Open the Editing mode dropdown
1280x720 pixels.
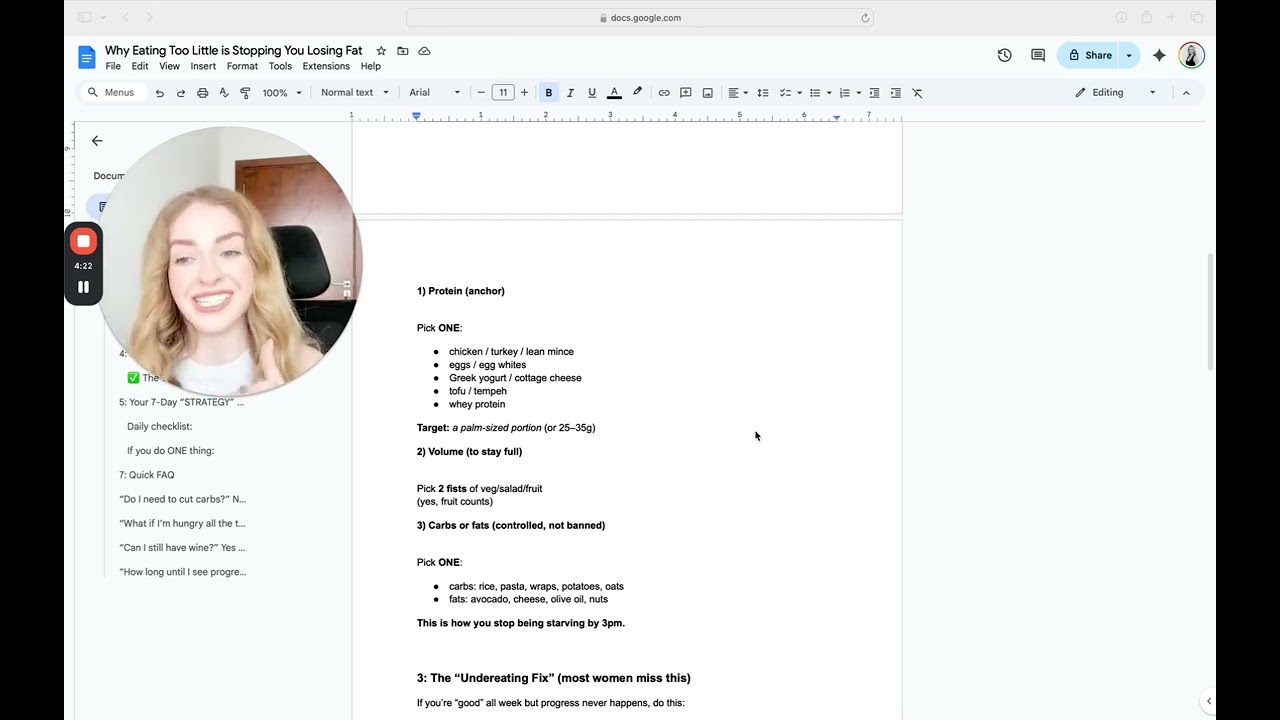(x=1115, y=93)
